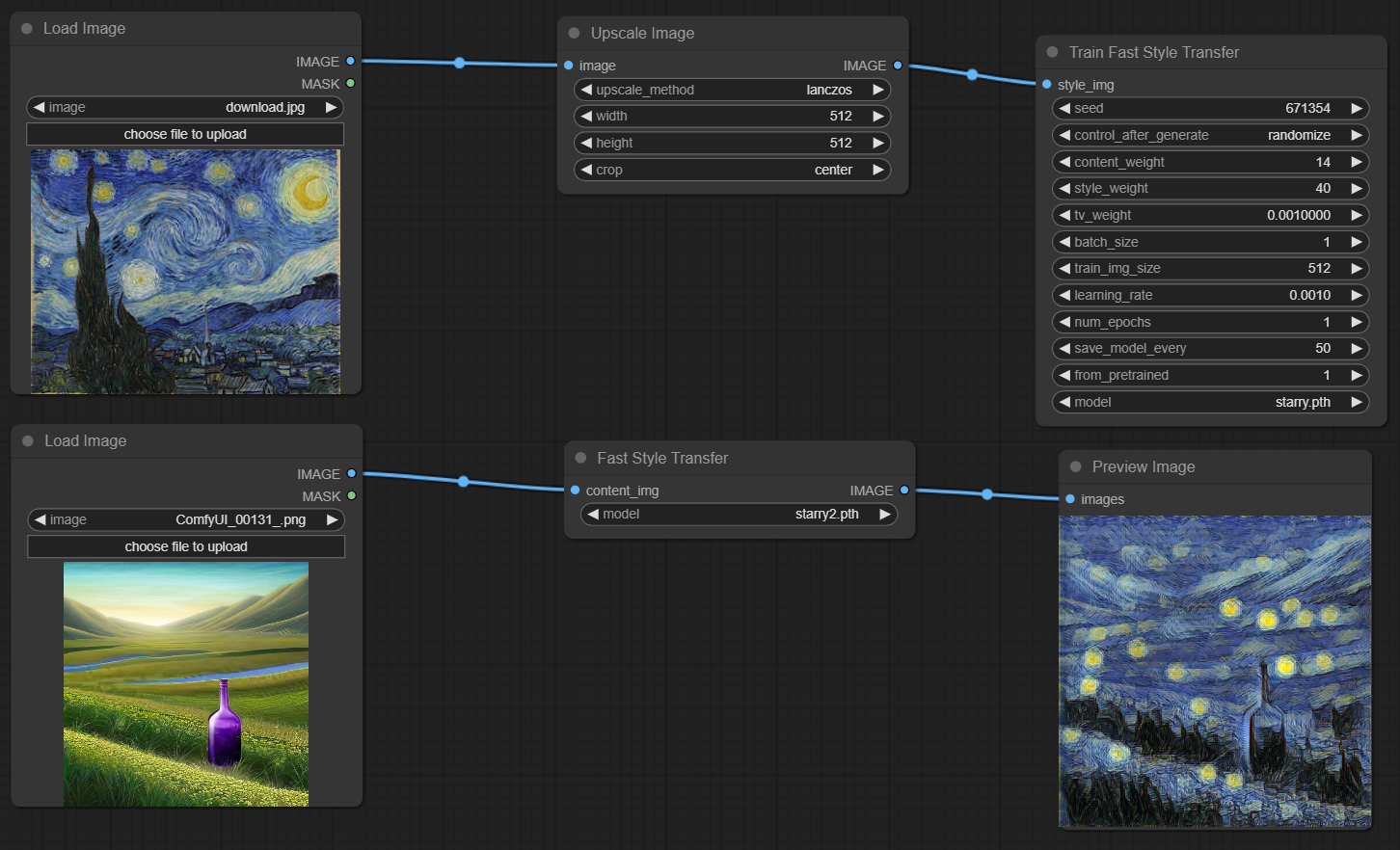
Task: Click the MASK output port of ComfyUI_00131_ Load Image
Action: tap(351, 495)
